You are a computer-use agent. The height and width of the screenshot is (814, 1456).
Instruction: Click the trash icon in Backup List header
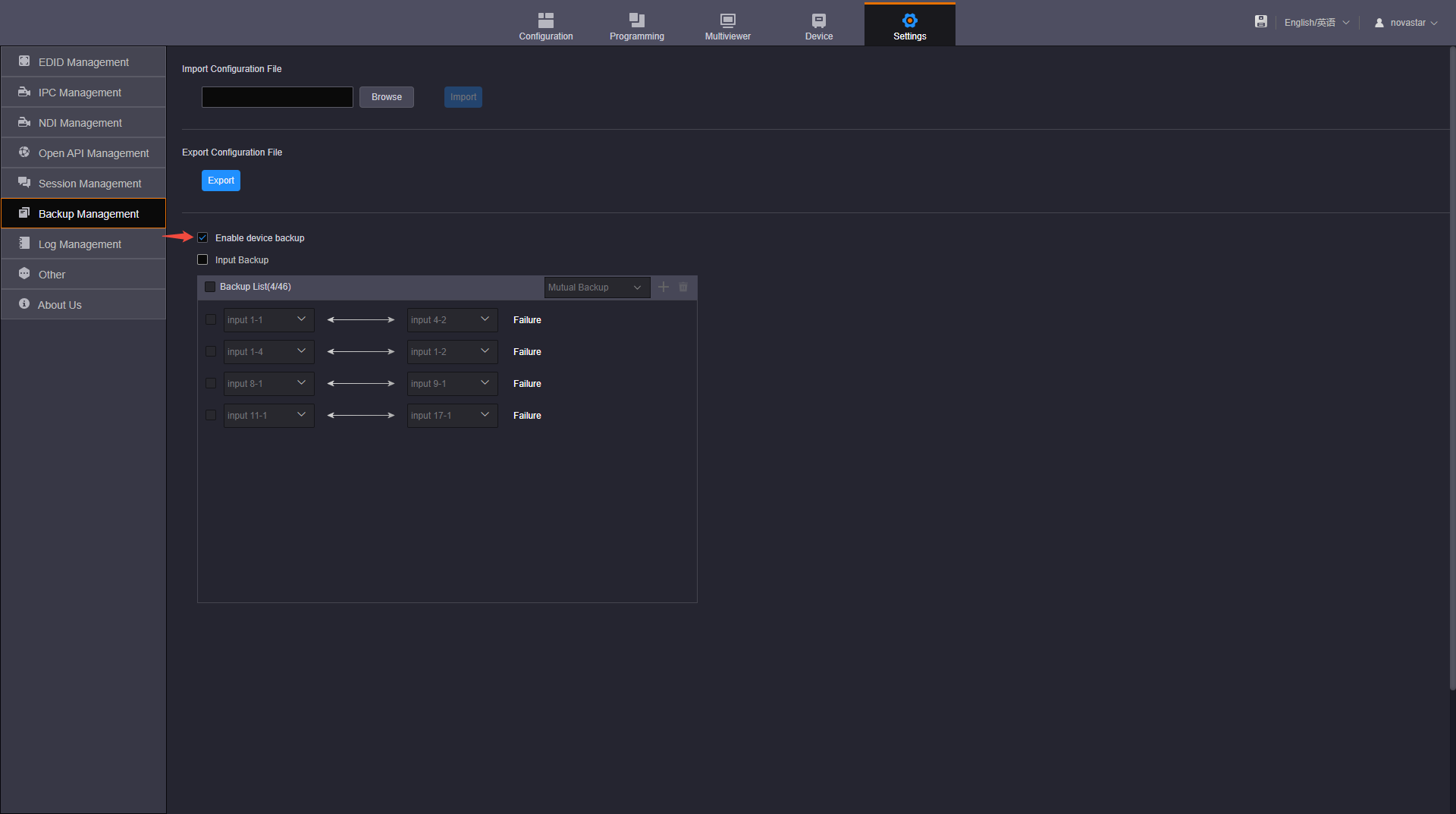[683, 287]
